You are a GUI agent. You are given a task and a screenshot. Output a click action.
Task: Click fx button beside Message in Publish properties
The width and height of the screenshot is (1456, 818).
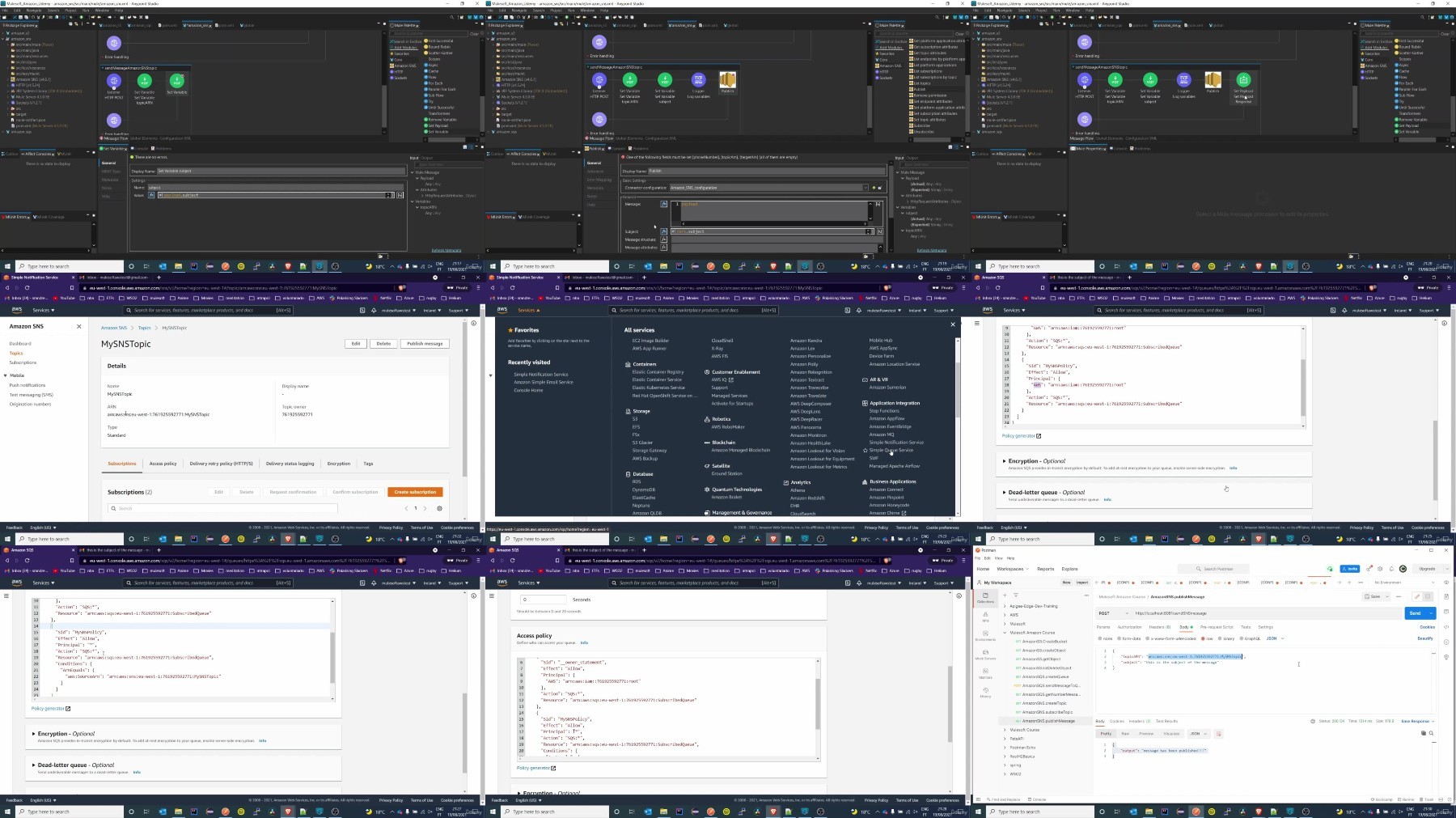[x=664, y=205]
